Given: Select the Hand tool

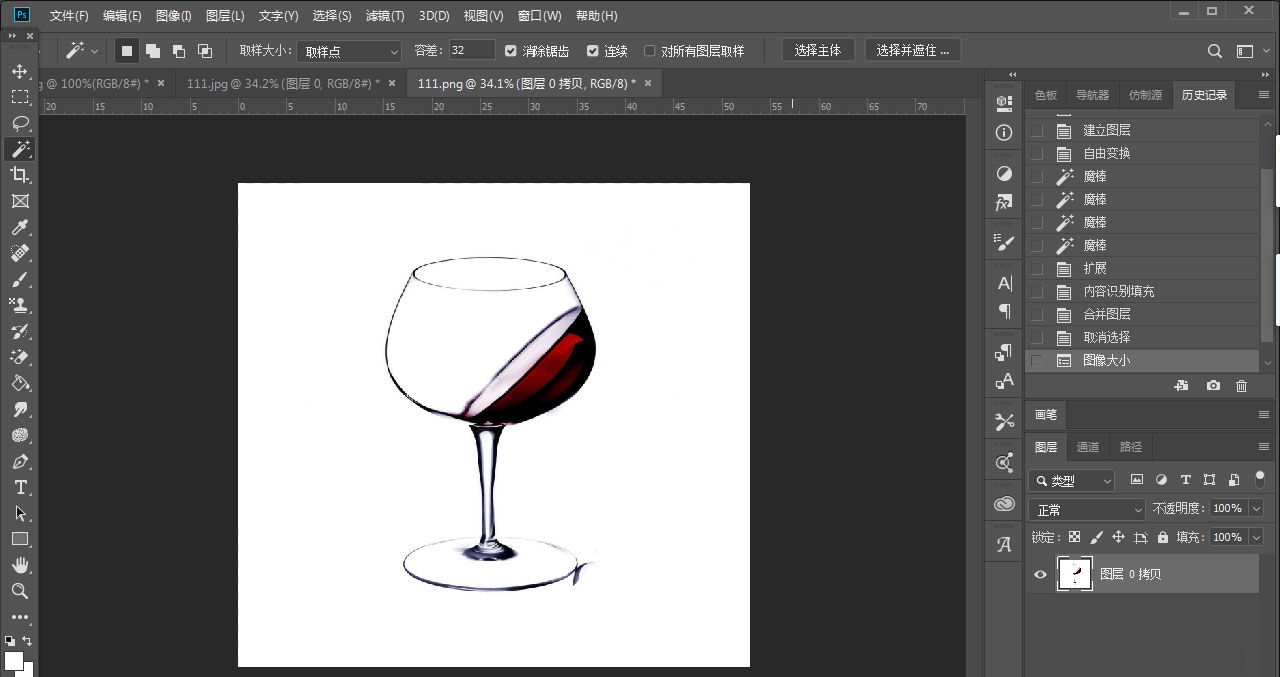Looking at the screenshot, I should coord(19,565).
